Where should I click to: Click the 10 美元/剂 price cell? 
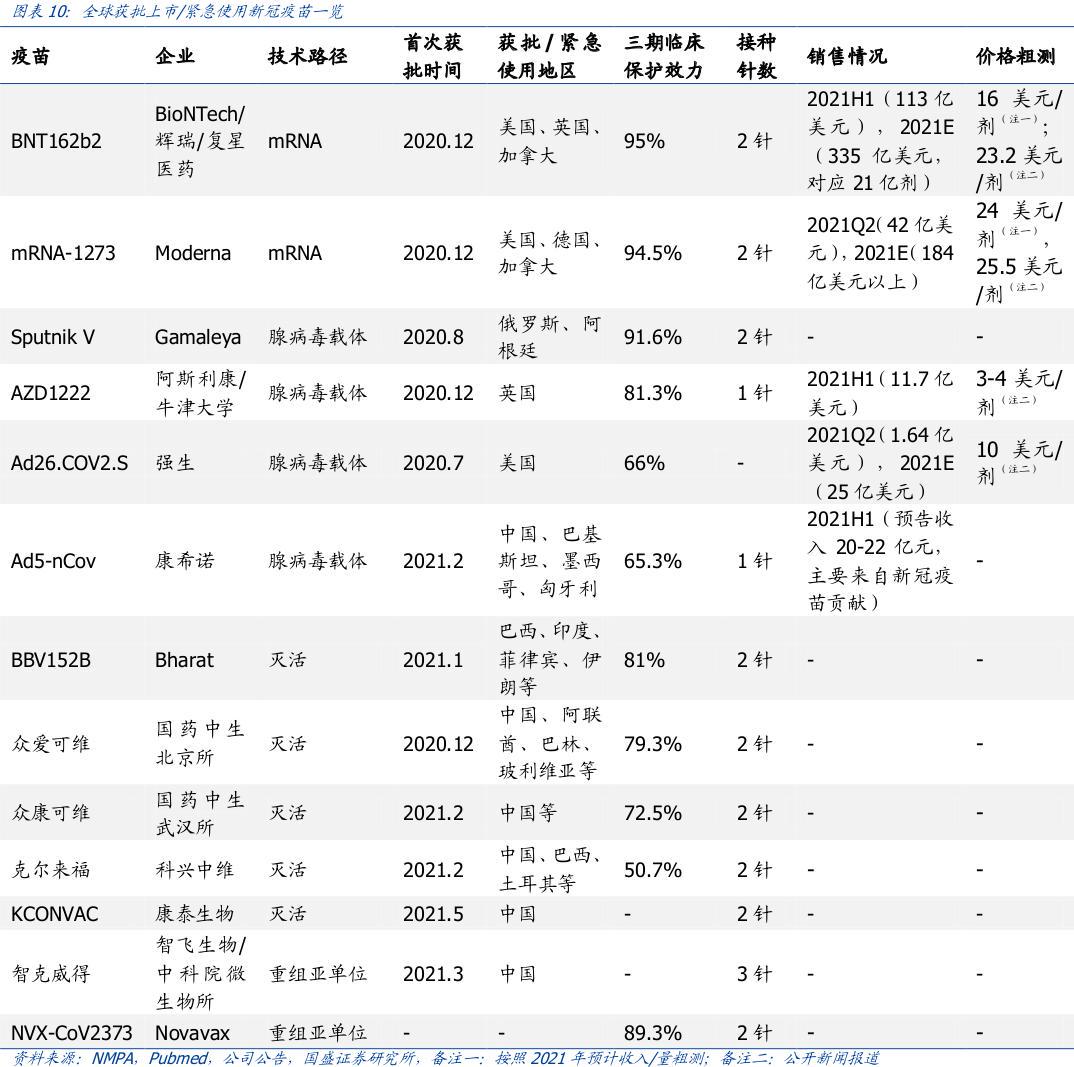point(1019,463)
